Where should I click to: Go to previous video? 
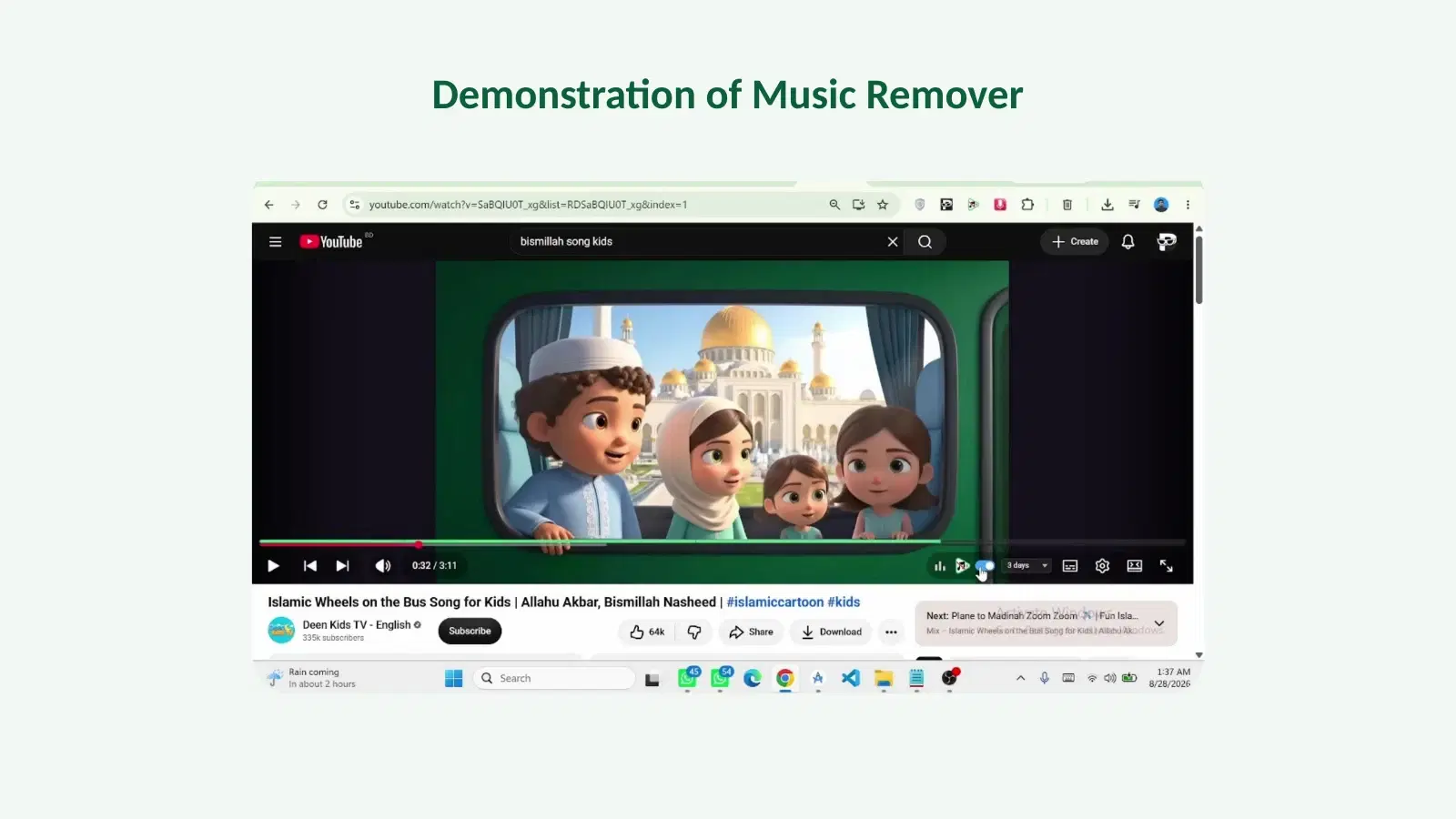[310, 566]
